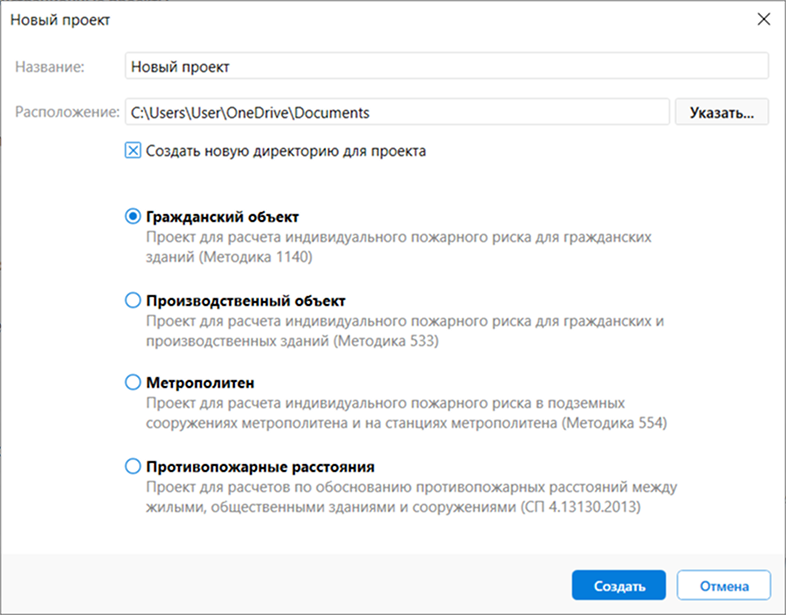The width and height of the screenshot is (786, 615).
Task: Click the Расположение: label
Action: click(x=67, y=112)
